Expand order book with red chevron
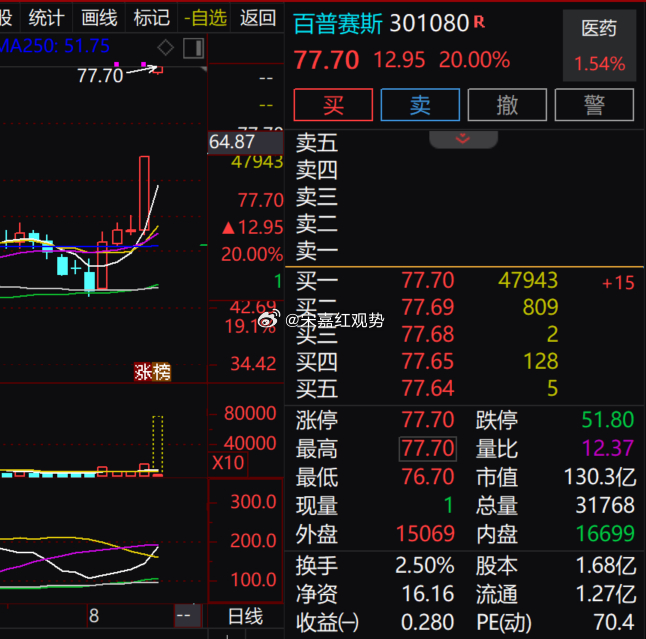The image size is (646, 639). tap(463, 139)
